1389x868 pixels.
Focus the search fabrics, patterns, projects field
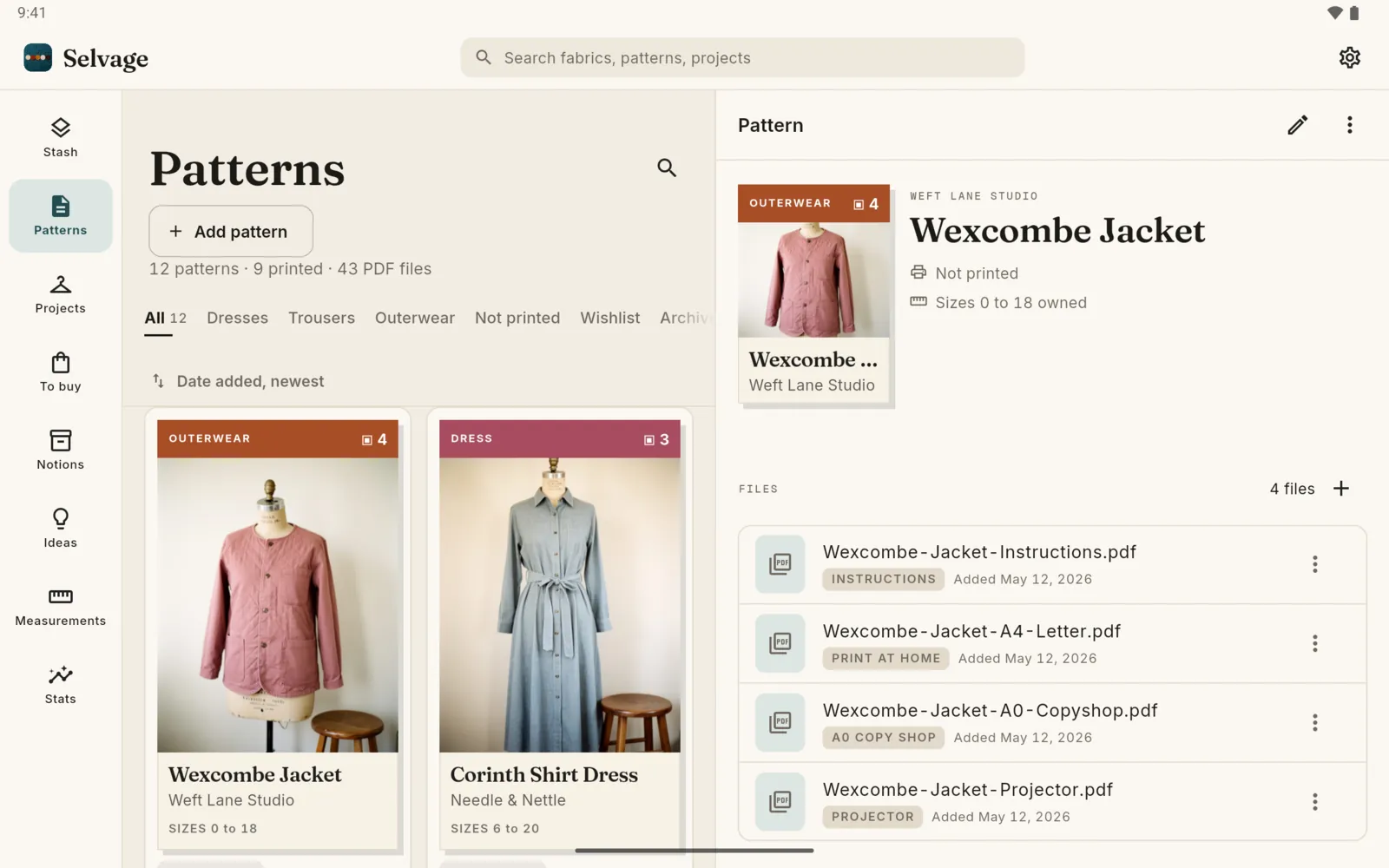point(742,57)
